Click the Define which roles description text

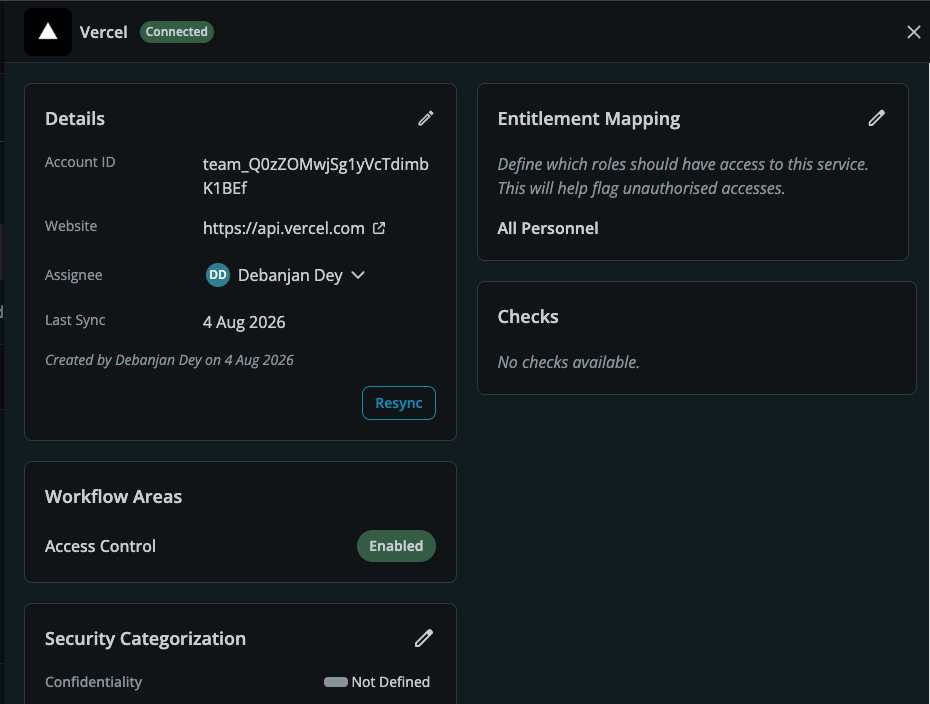click(683, 176)
